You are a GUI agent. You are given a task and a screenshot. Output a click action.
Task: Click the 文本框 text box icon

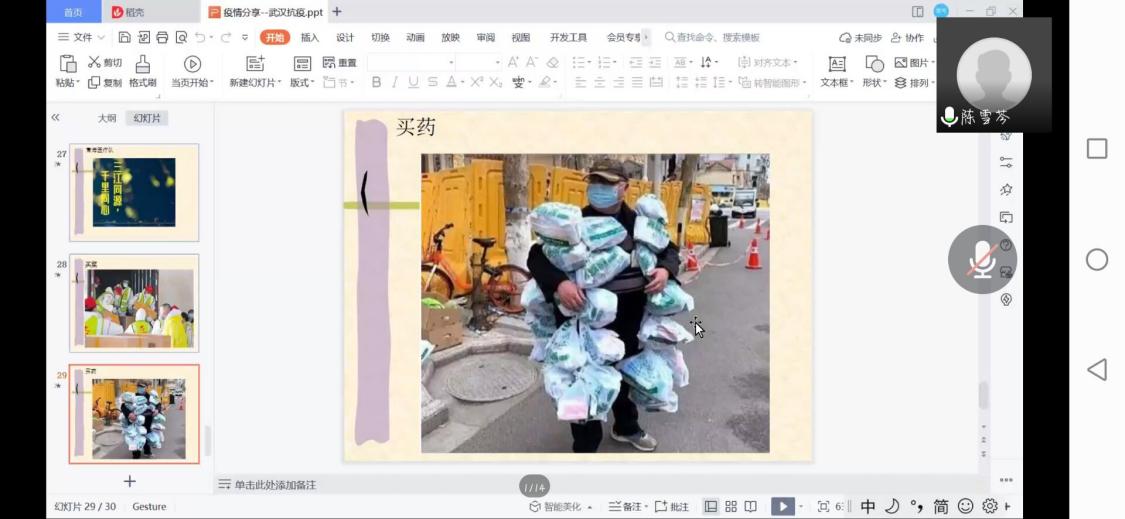(837, 63)
